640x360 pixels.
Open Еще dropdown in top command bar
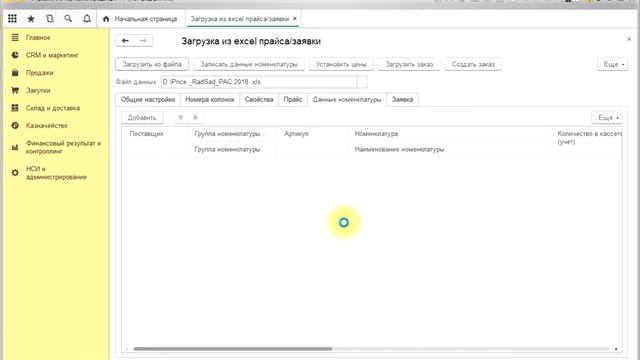(612, 64)
